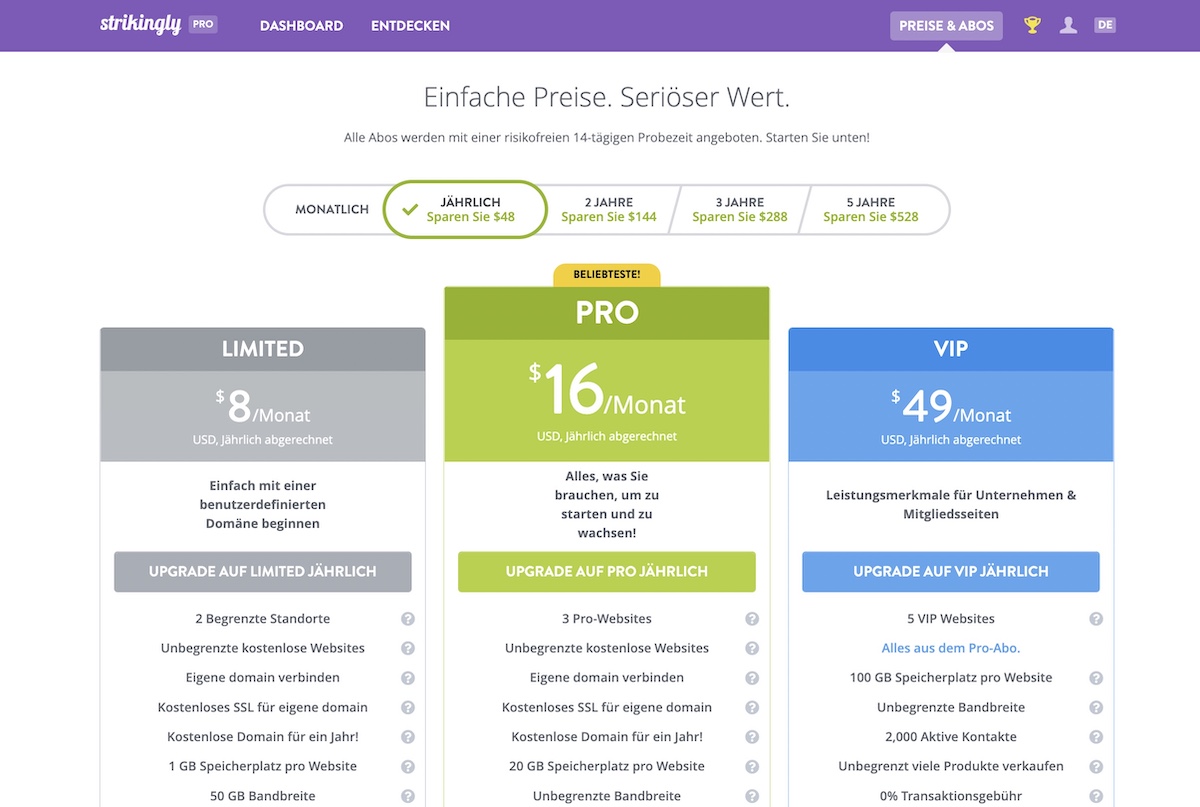Click help icon beside 2 Begrenzte Standorte
The height and width of the screenshot is (807, 1200).
click(408, 619)
